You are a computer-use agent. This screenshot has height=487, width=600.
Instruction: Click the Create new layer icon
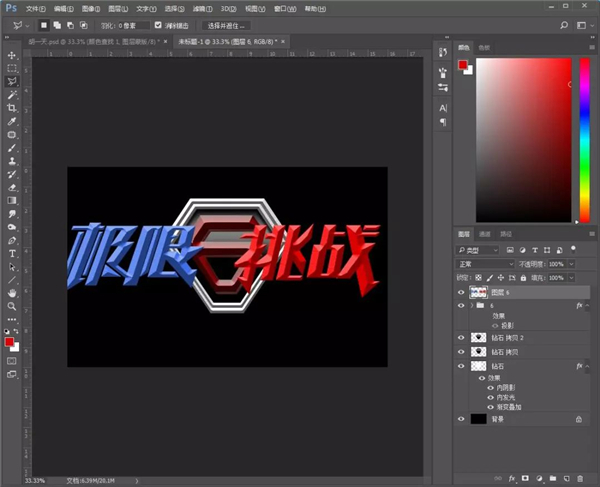(x=566, y=478)
